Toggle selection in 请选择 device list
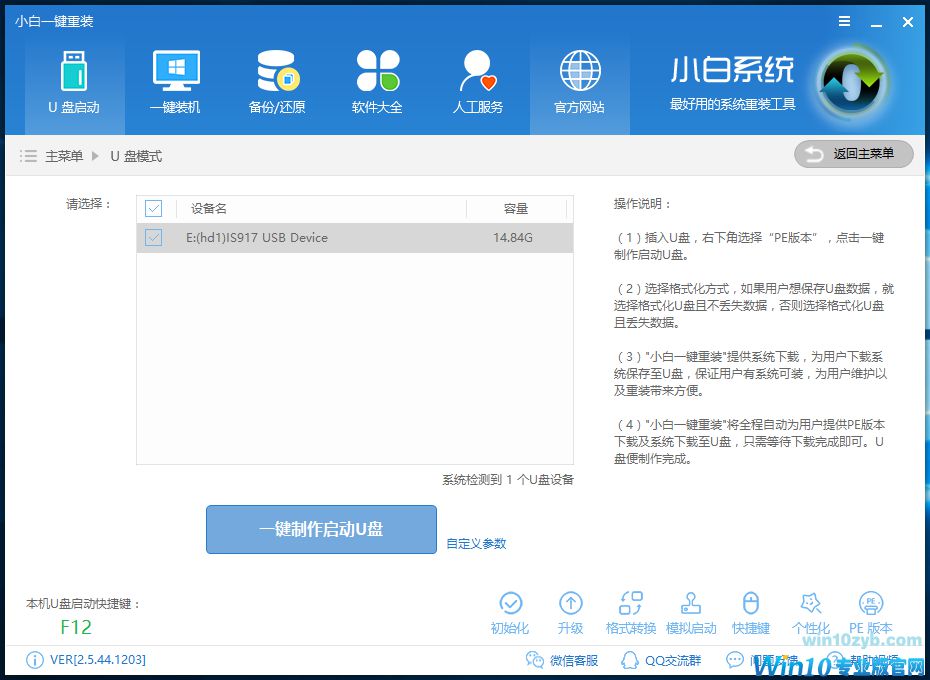This screenshot has width=930, height=680. pyautogui.click(x=153, y=238)
